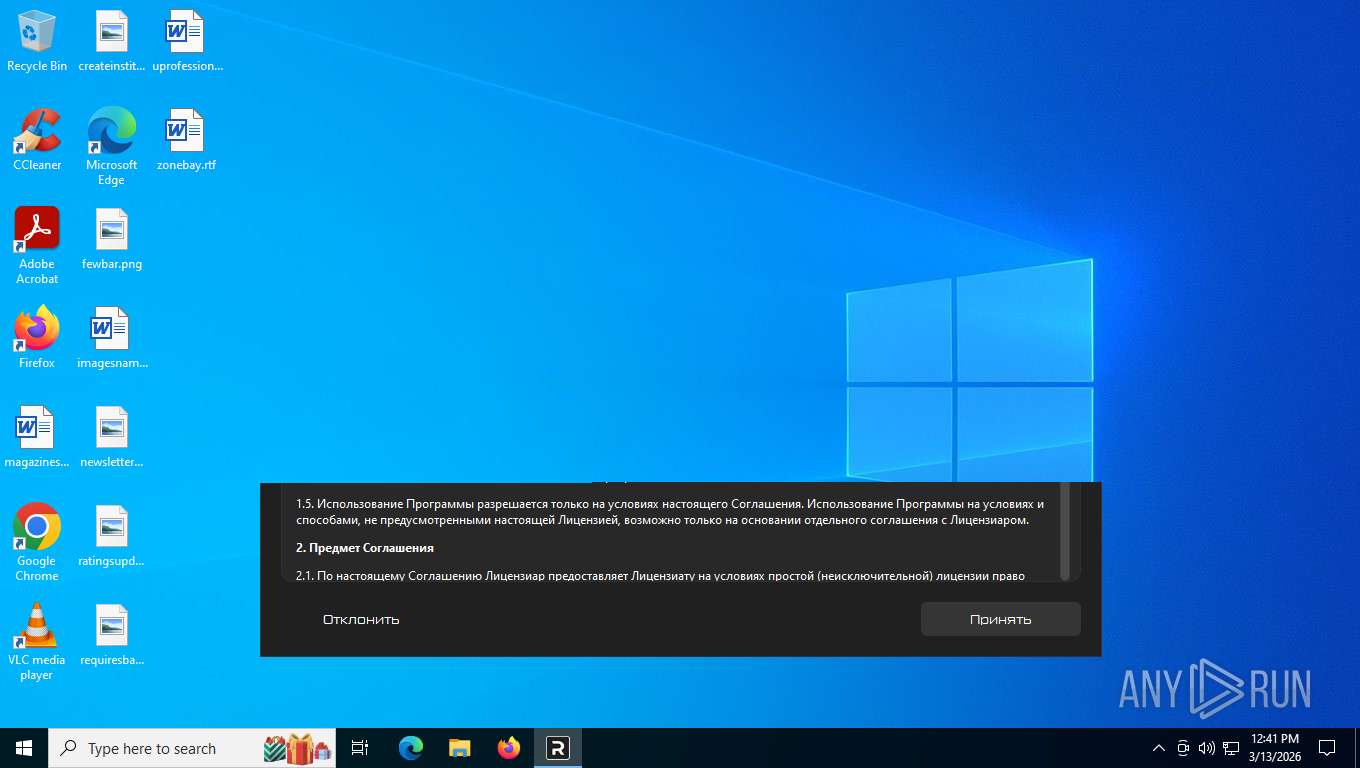Click the Meet Now camera tray icon
Image resolution: width=1360 pixels, height=768 pixels.
tap(1183, 748)
